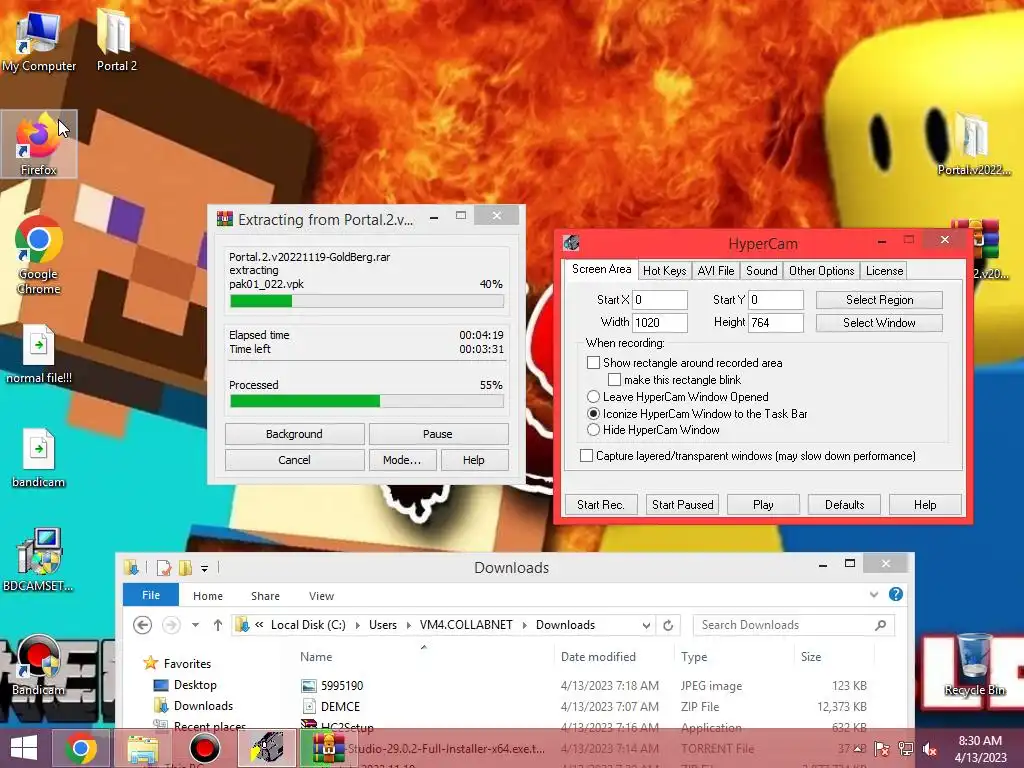Open the Portal.v2022 folder on desktop
The height and width of the screenshot is (768, 1024).
pyautogui.click(x=974, y=144)
